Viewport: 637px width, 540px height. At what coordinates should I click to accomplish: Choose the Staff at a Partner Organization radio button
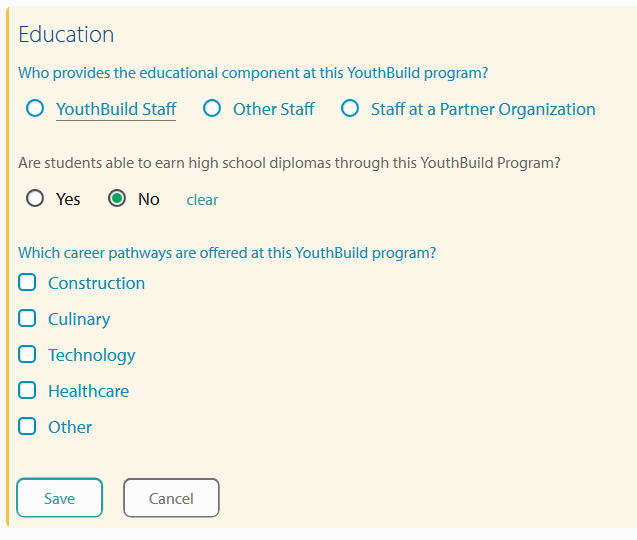tap(350, 109)
